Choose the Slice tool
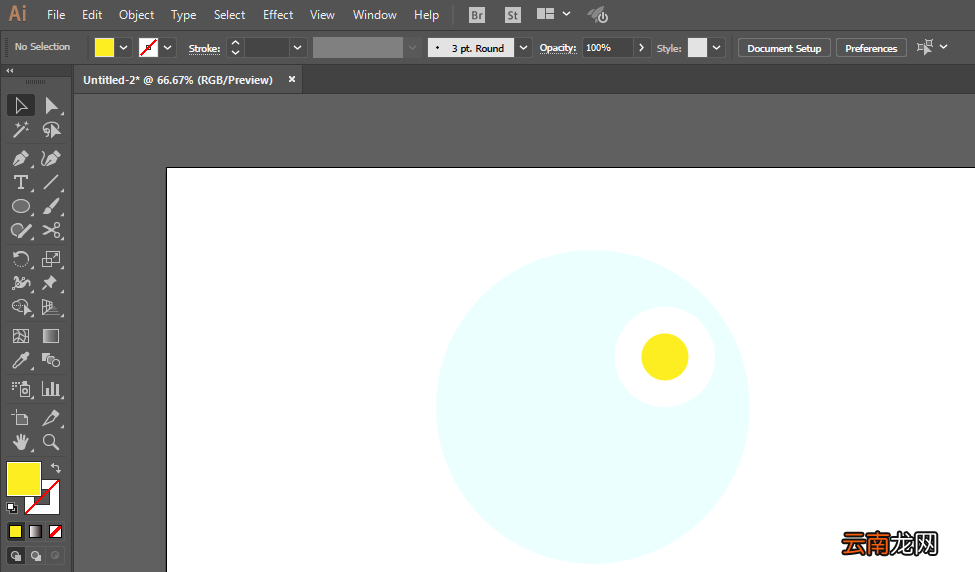 pyautogui.click(x=51, y=418)
